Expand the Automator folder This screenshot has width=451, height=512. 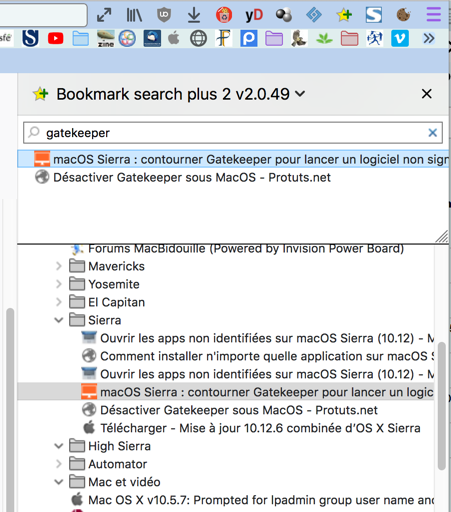tap(59, 464)
